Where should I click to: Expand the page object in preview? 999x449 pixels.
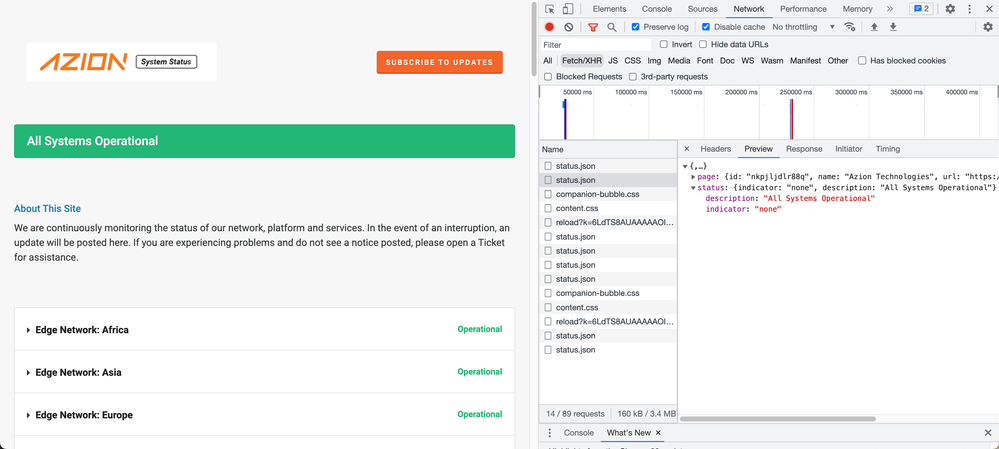(694, 177)
